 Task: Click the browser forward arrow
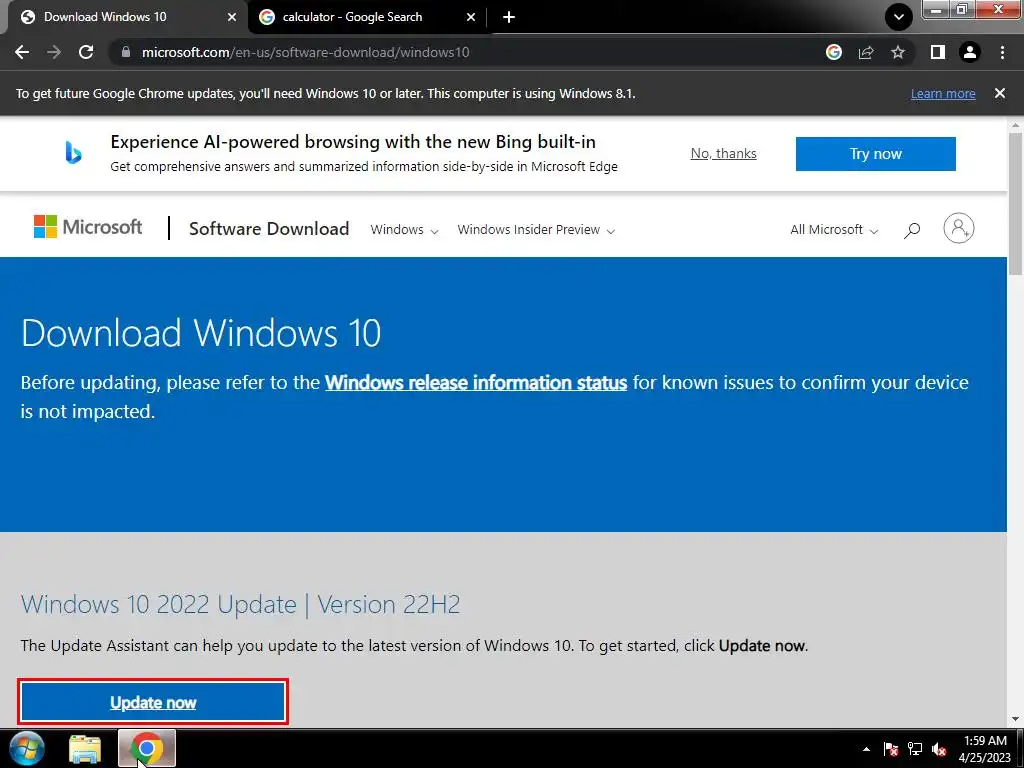(54, 52)
